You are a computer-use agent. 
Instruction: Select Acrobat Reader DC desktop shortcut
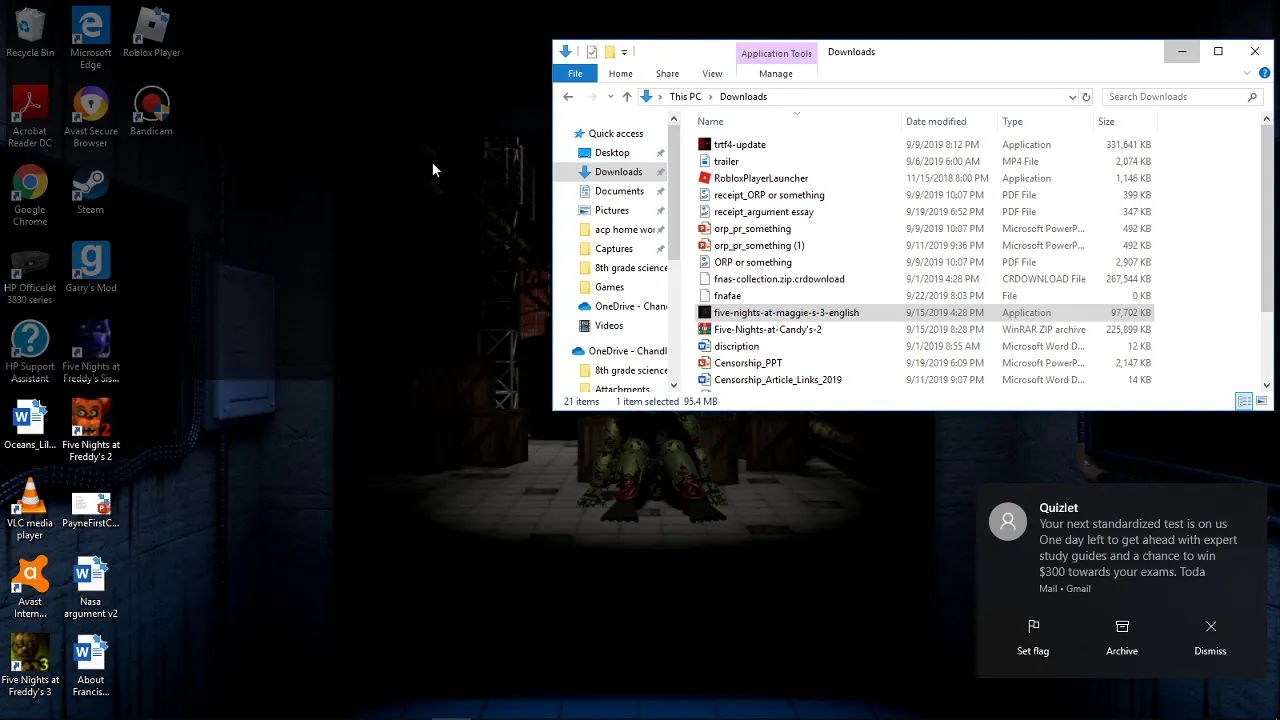pyautogui.click(x=30, y=117)
